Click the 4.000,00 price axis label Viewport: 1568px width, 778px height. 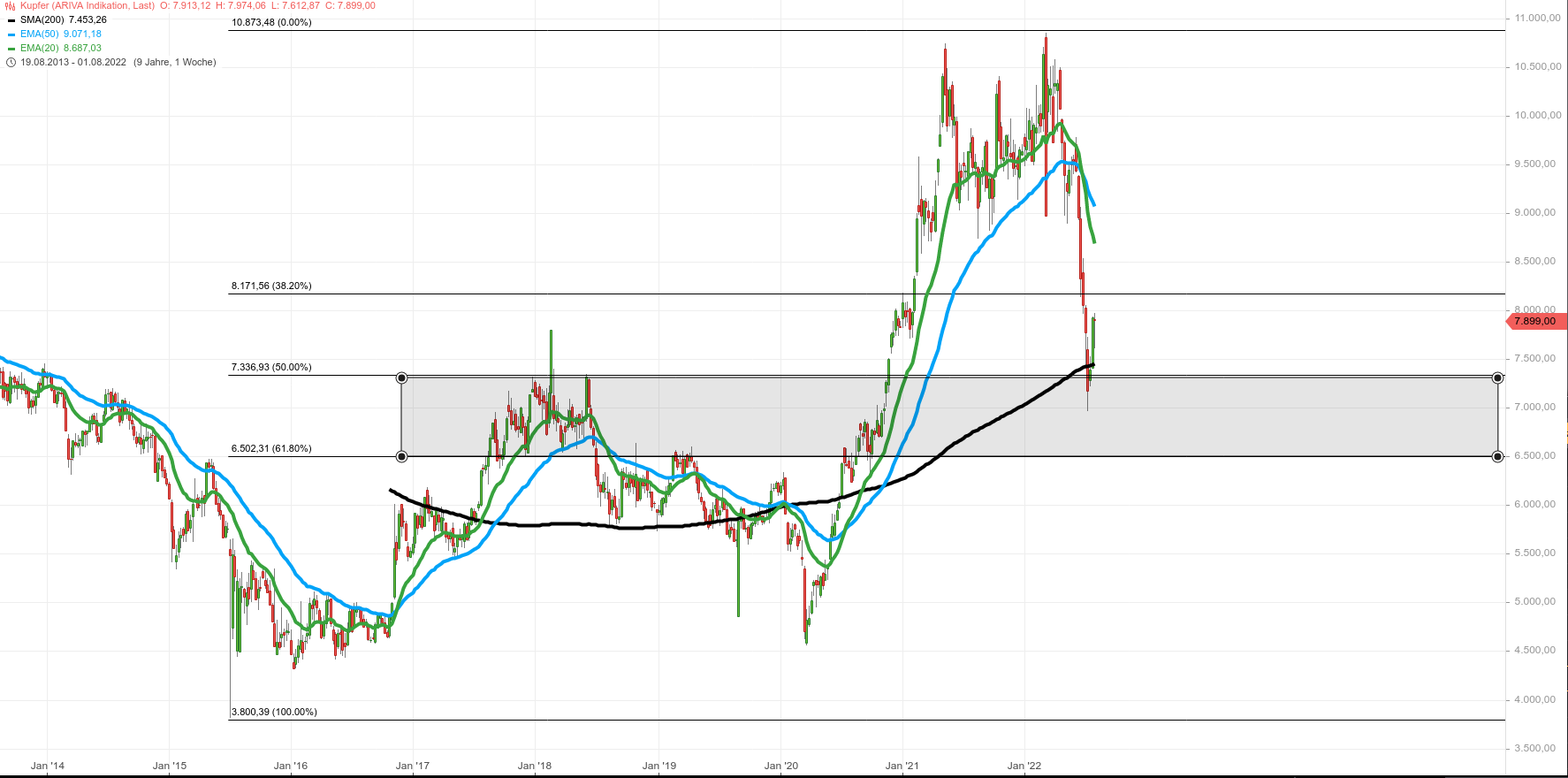(x=1536, y=699)
